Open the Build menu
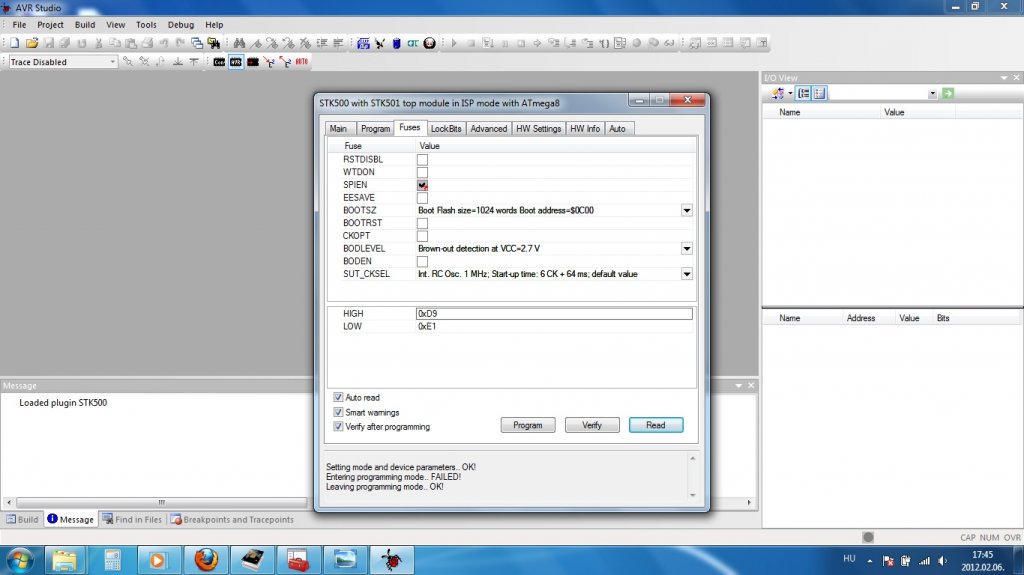This screenshot has width=1024, height=575. click(x=85, y=25)
